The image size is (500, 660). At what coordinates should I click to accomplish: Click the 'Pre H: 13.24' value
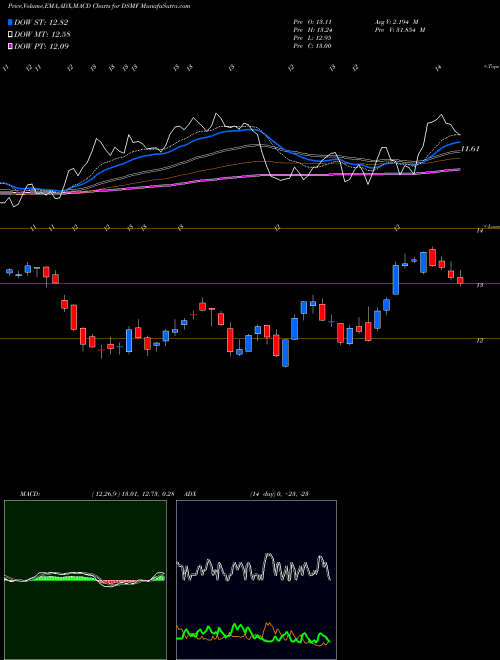[312, 30]
